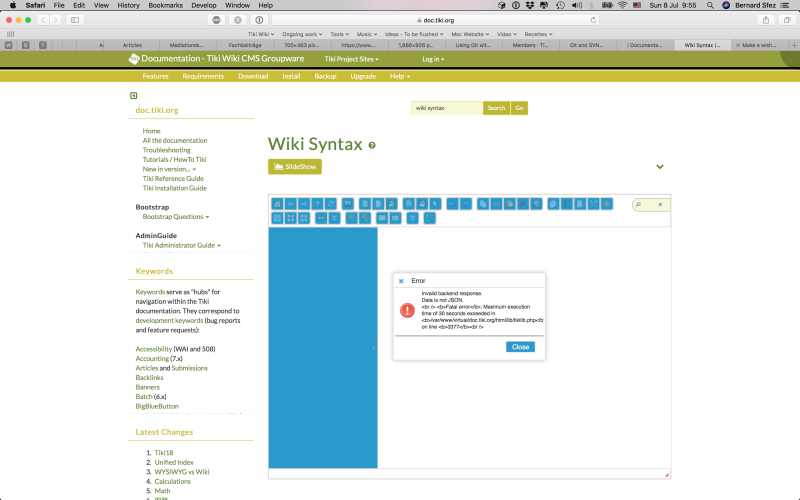
Task: Click the cut (scissors) icon in file manager
Action: [x=496, y=204]
